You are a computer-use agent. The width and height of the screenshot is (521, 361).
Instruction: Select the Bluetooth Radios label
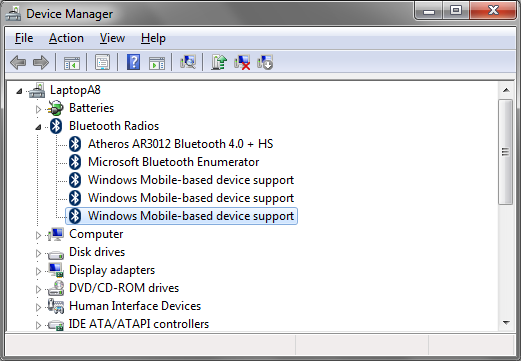[114, 126]
